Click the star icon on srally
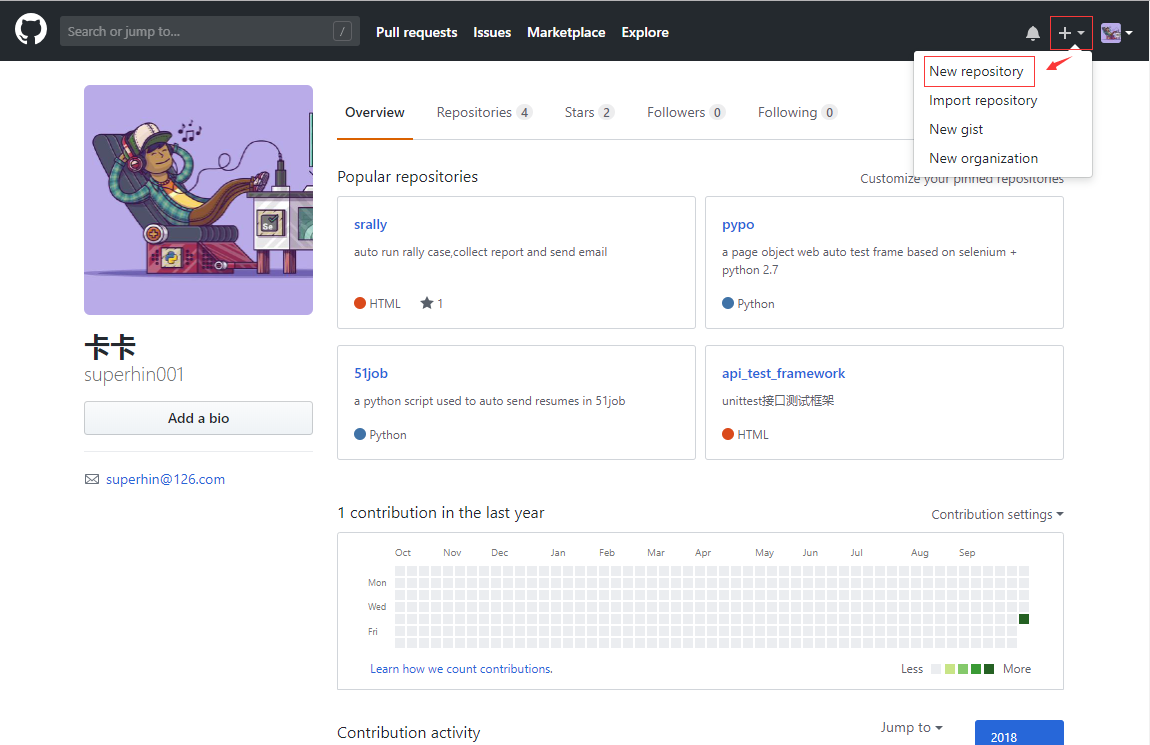Image resolution: width=1150 pixels, height=745 pixels. [427, 303]
